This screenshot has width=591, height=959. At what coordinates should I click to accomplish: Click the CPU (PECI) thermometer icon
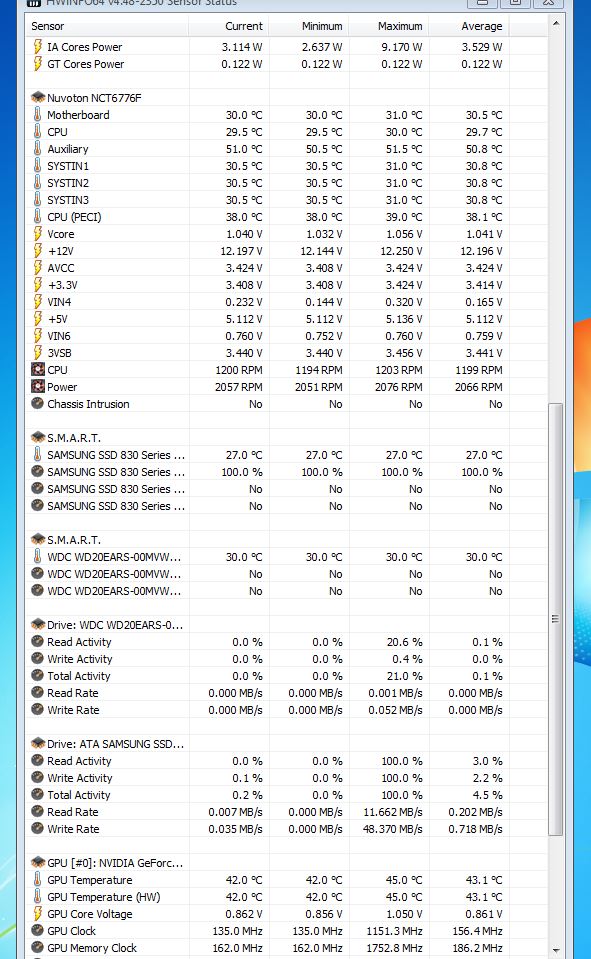click(x=37, y=217)
